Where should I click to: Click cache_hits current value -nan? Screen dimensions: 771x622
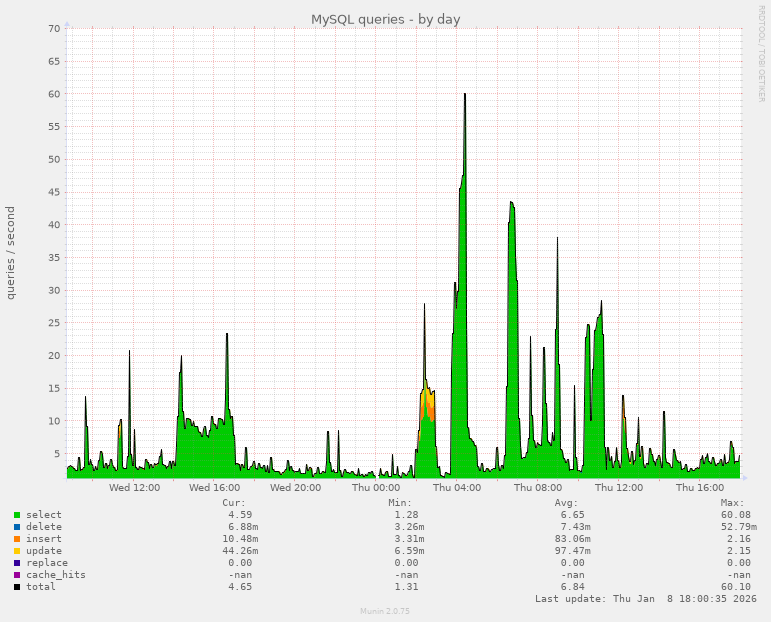240,575
